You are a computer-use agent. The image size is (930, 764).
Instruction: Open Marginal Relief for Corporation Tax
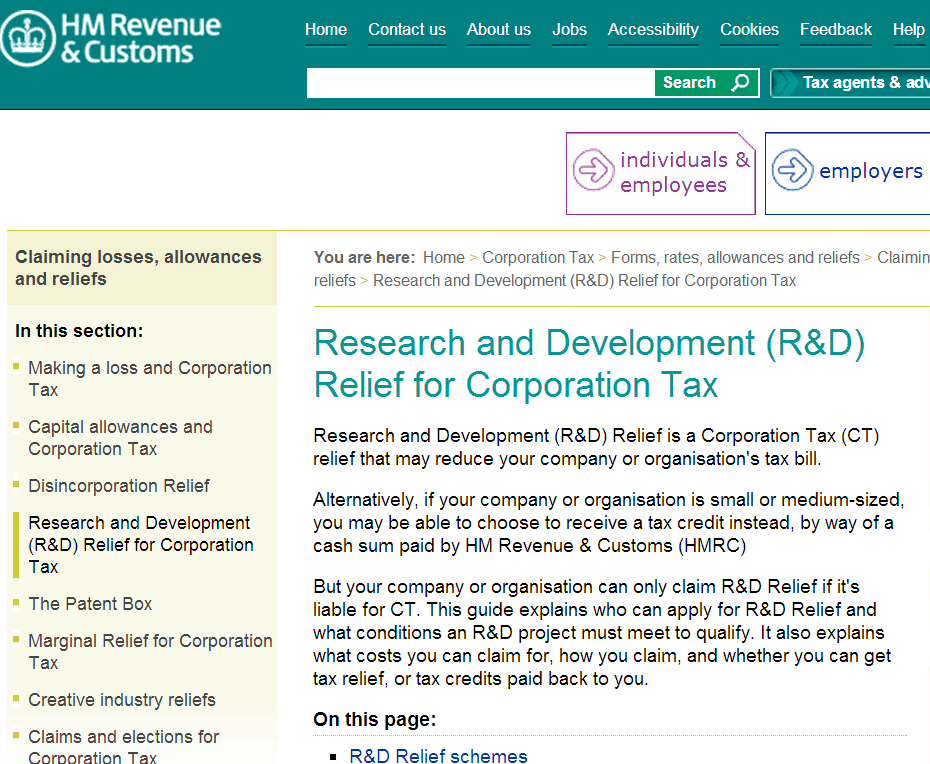[x=150, y=651]
